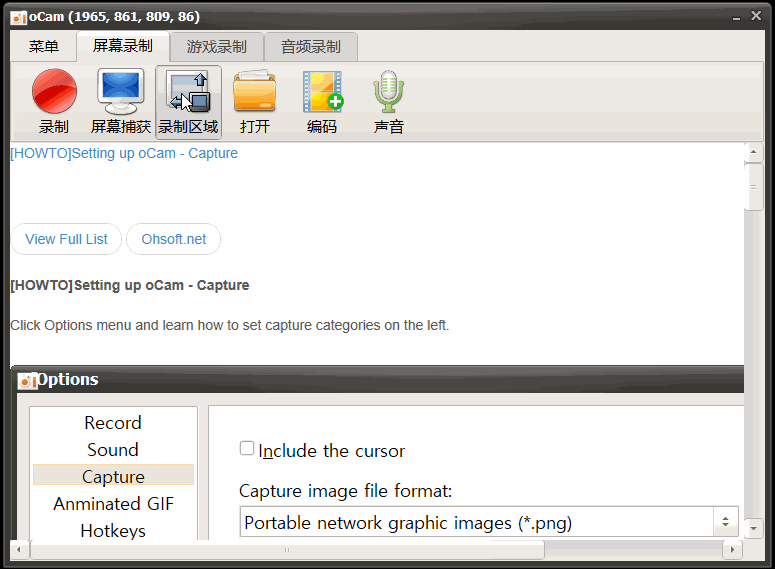Open output folder via 打开 icon
The height and width of the screenshot is (569, 775).
click(255, 101)
